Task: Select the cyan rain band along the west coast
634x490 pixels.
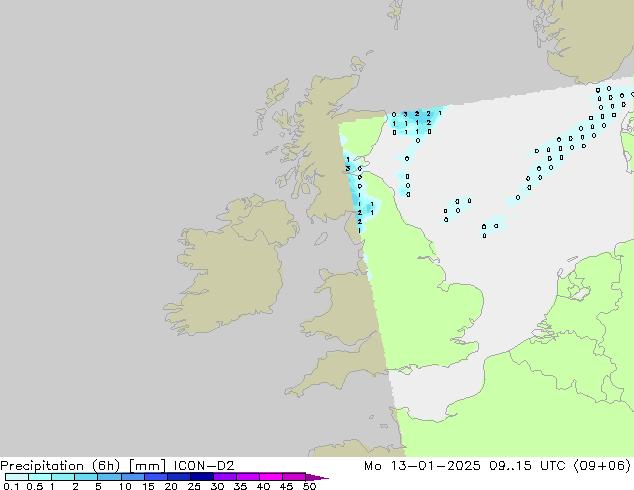Action: point(358,195)
